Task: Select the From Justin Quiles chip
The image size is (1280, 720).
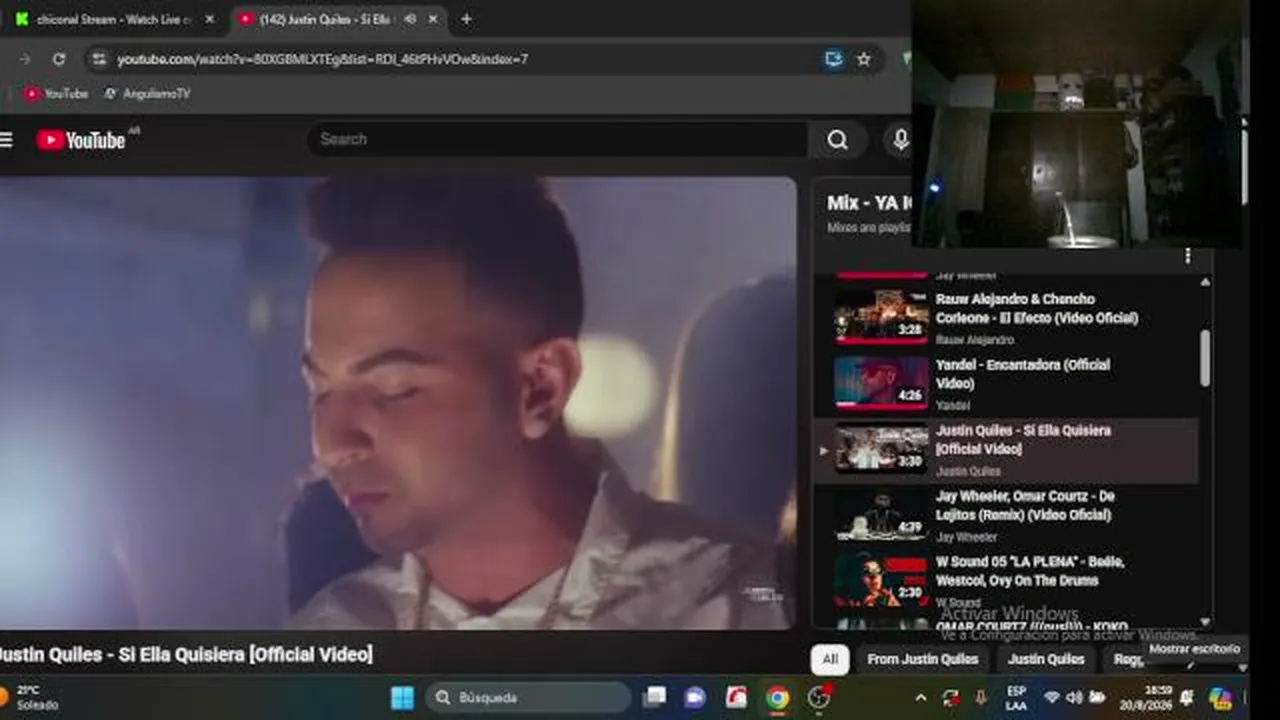Action: [923, 659]
